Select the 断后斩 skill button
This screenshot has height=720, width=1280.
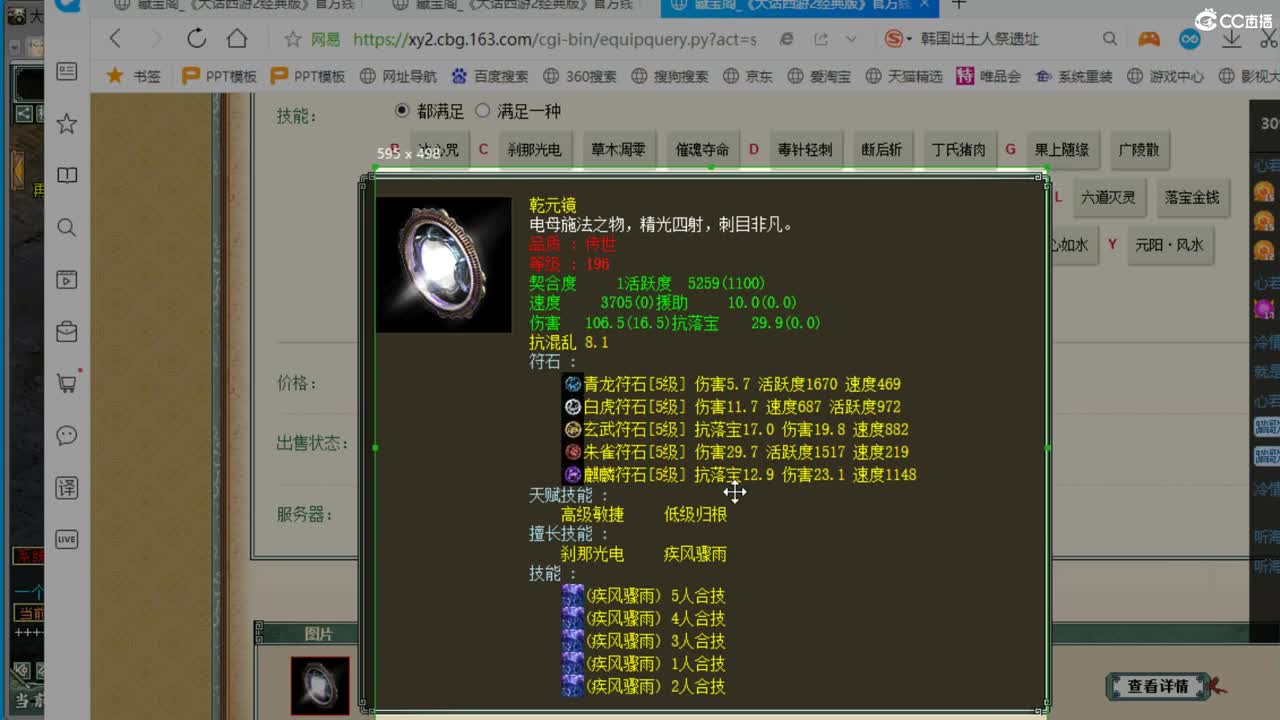point(881,149)
